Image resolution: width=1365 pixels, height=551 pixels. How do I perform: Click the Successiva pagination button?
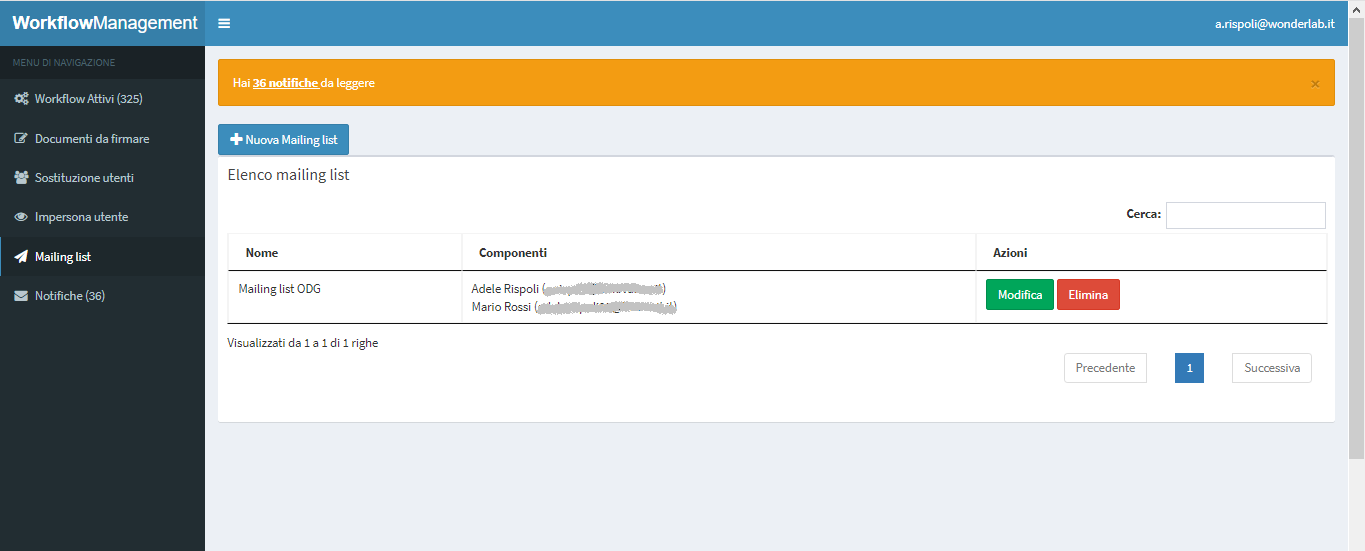click(1271, 368)
